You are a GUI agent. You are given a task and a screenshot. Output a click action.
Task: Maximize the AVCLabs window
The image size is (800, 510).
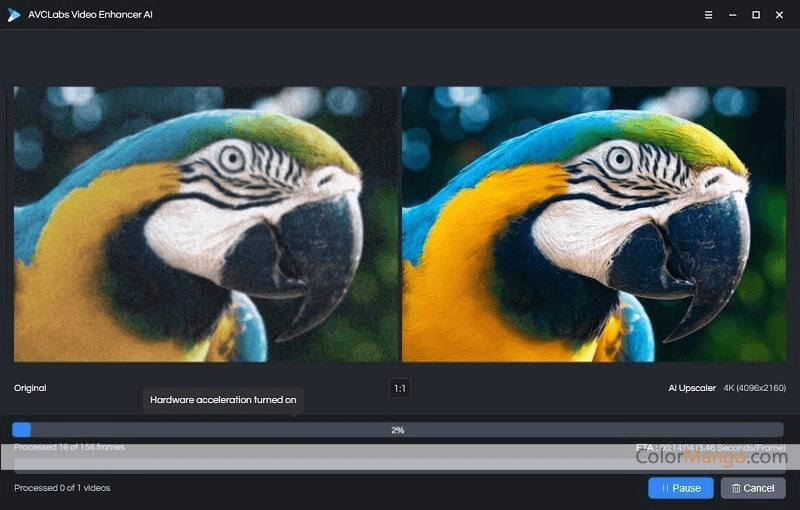pos(756,15)
